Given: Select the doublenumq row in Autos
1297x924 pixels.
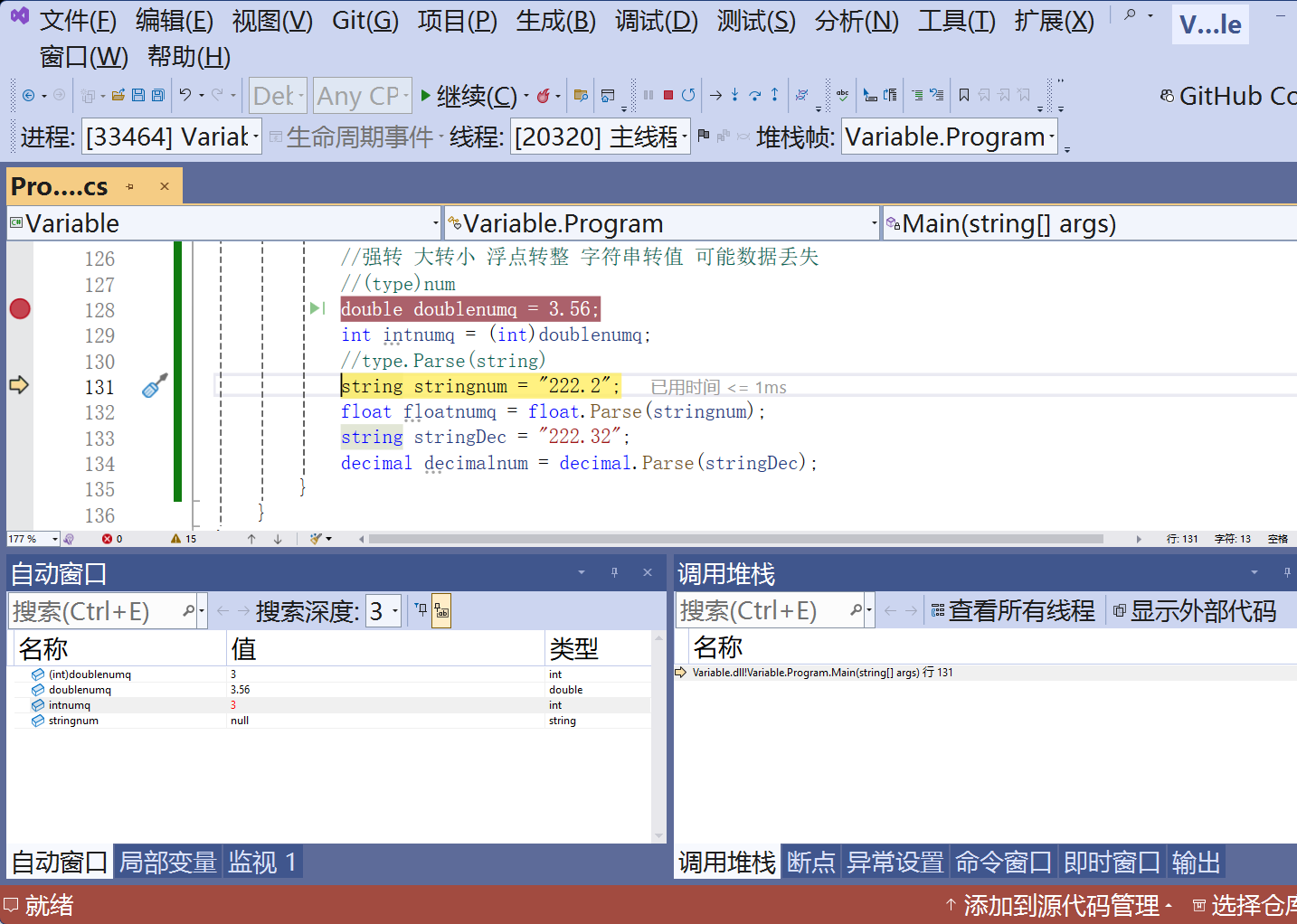Looking at the screenshot, I should coord(333,690).
